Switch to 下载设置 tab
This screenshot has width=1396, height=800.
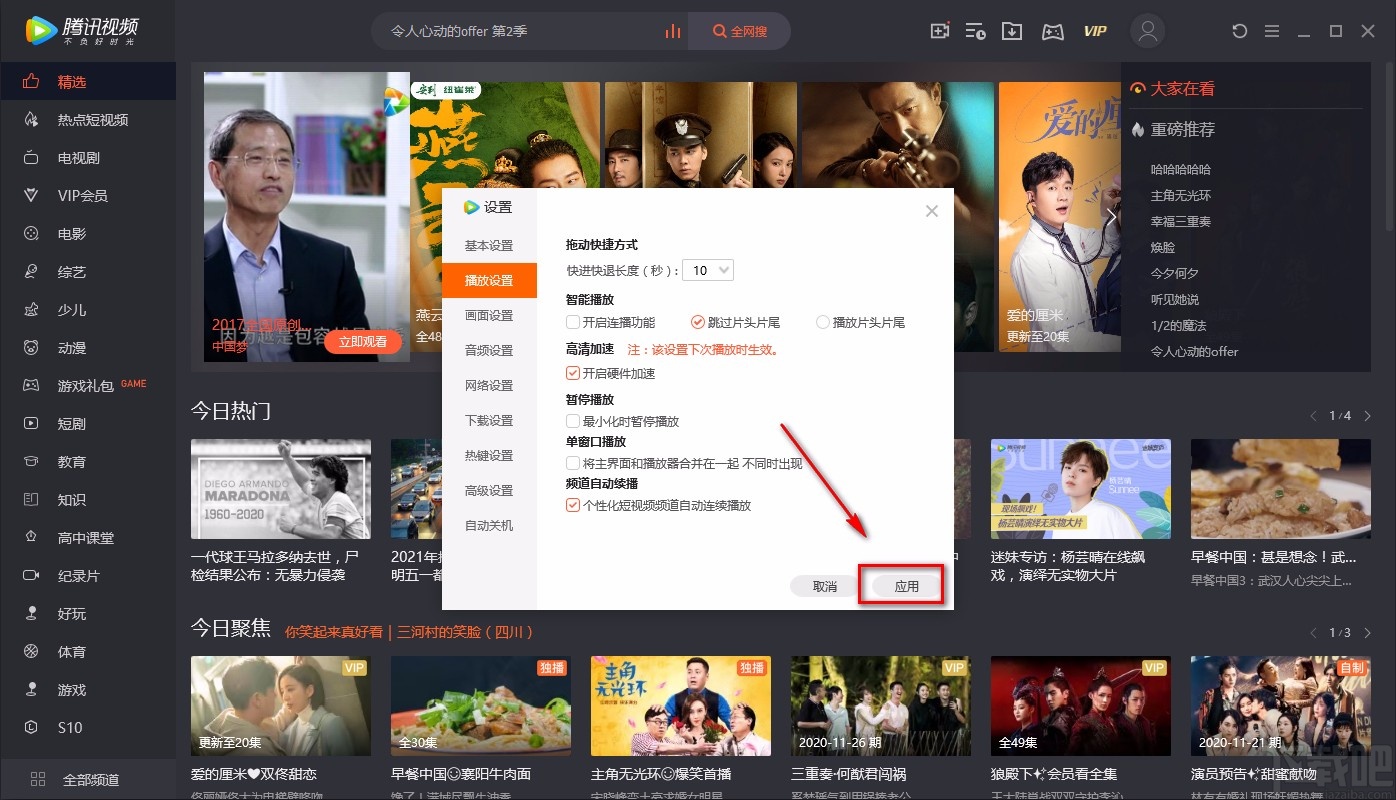(x=489, y=421)
